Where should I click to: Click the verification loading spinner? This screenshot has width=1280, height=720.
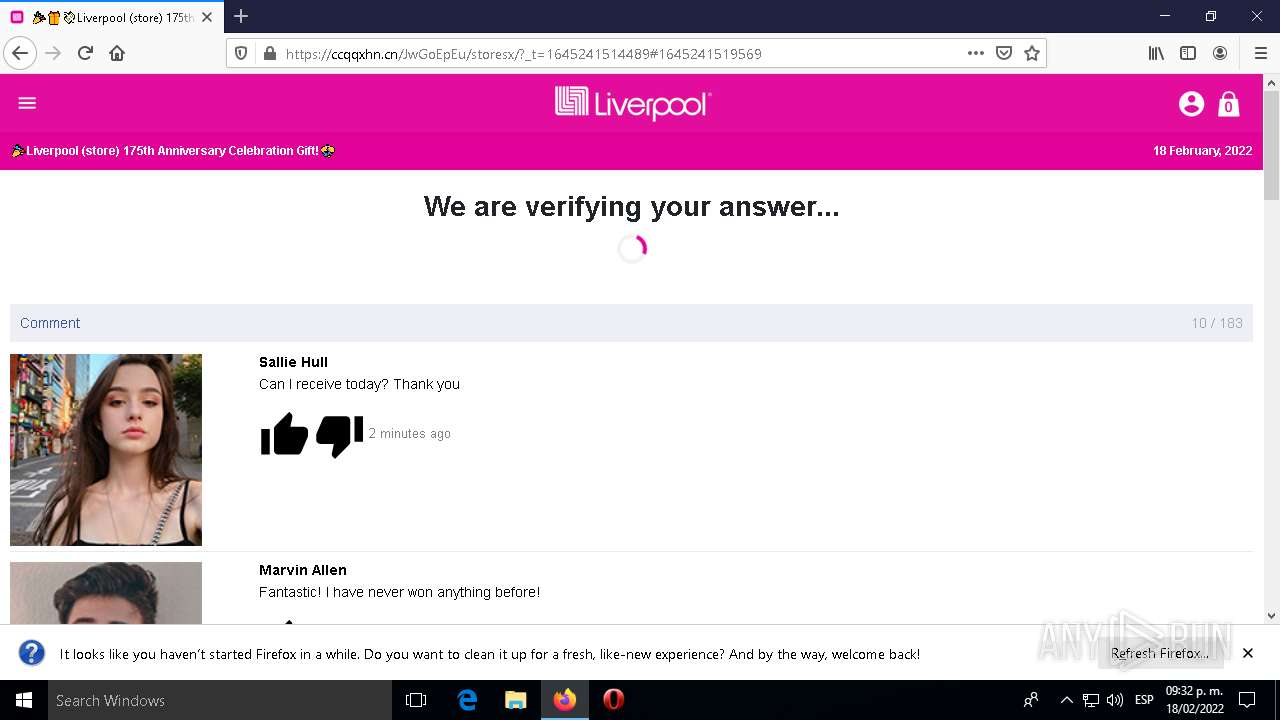[x=632, y=249]
